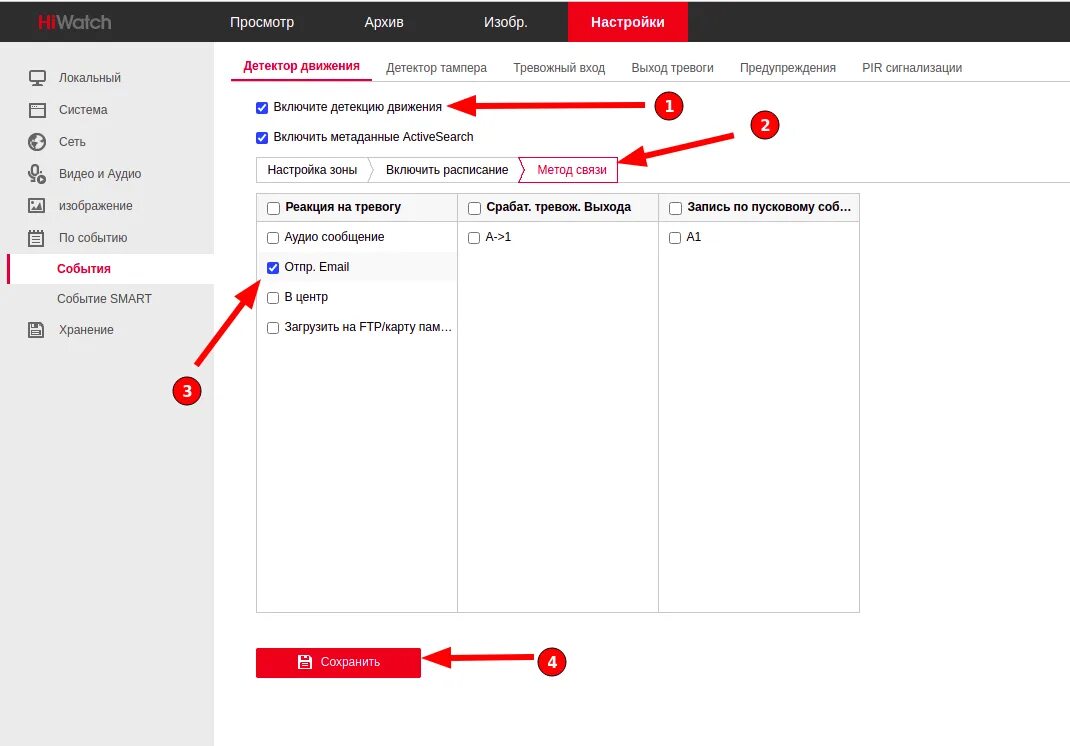Tick the A->1 alarm output checkbox
Screen dimensions: 1070x746
474,238
